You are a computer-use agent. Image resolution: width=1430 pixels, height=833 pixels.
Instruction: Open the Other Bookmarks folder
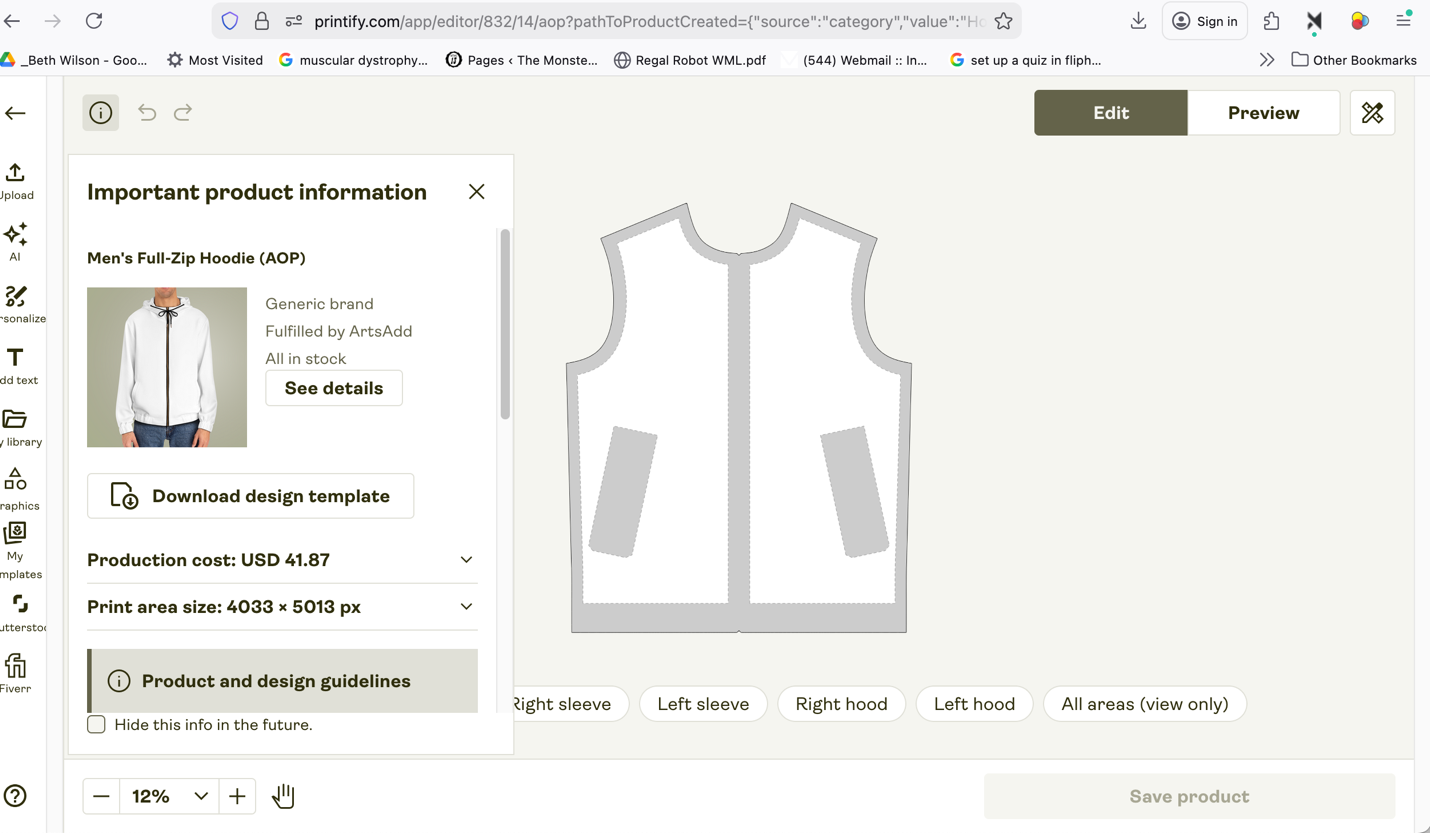pos(1354,60)
